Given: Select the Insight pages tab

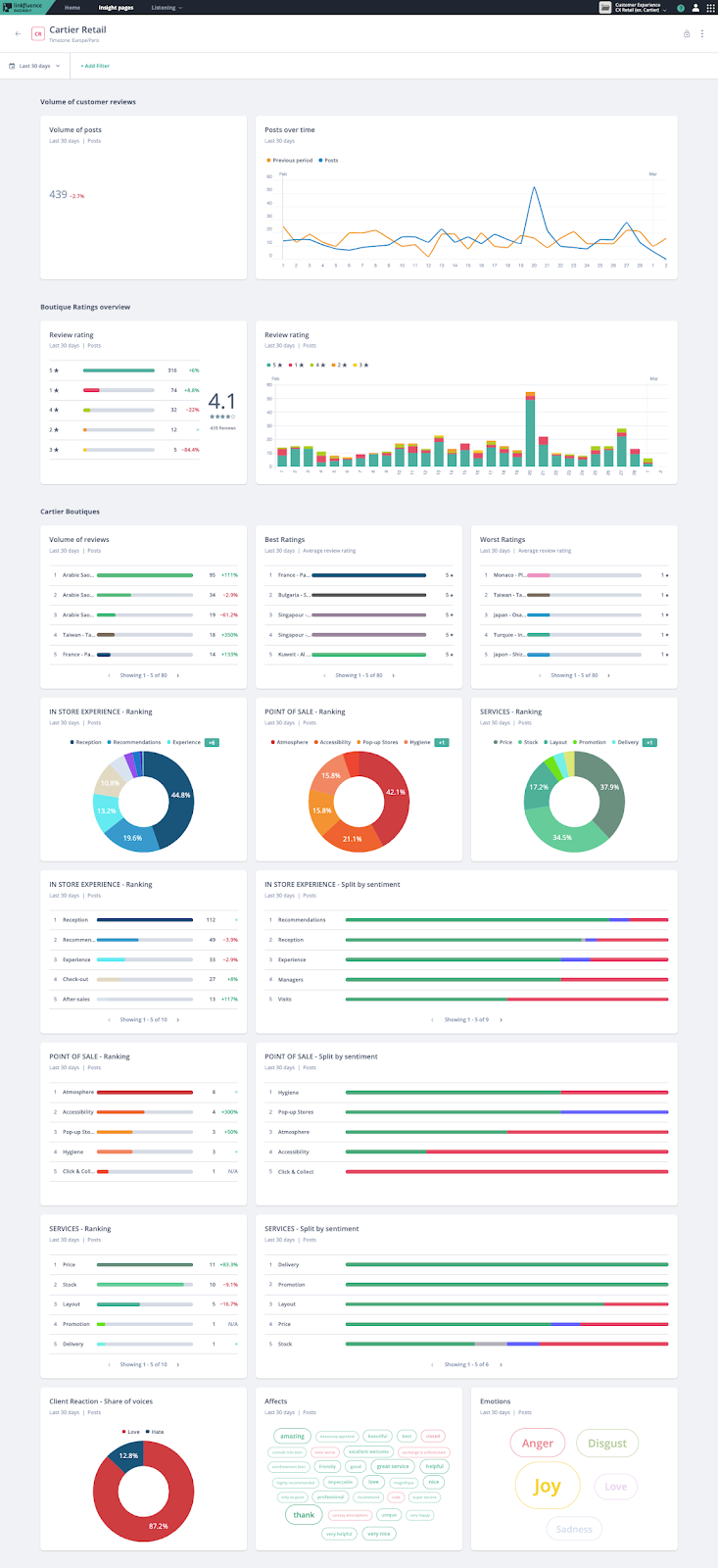Looking at the screenshot, I should pos(116,7).
